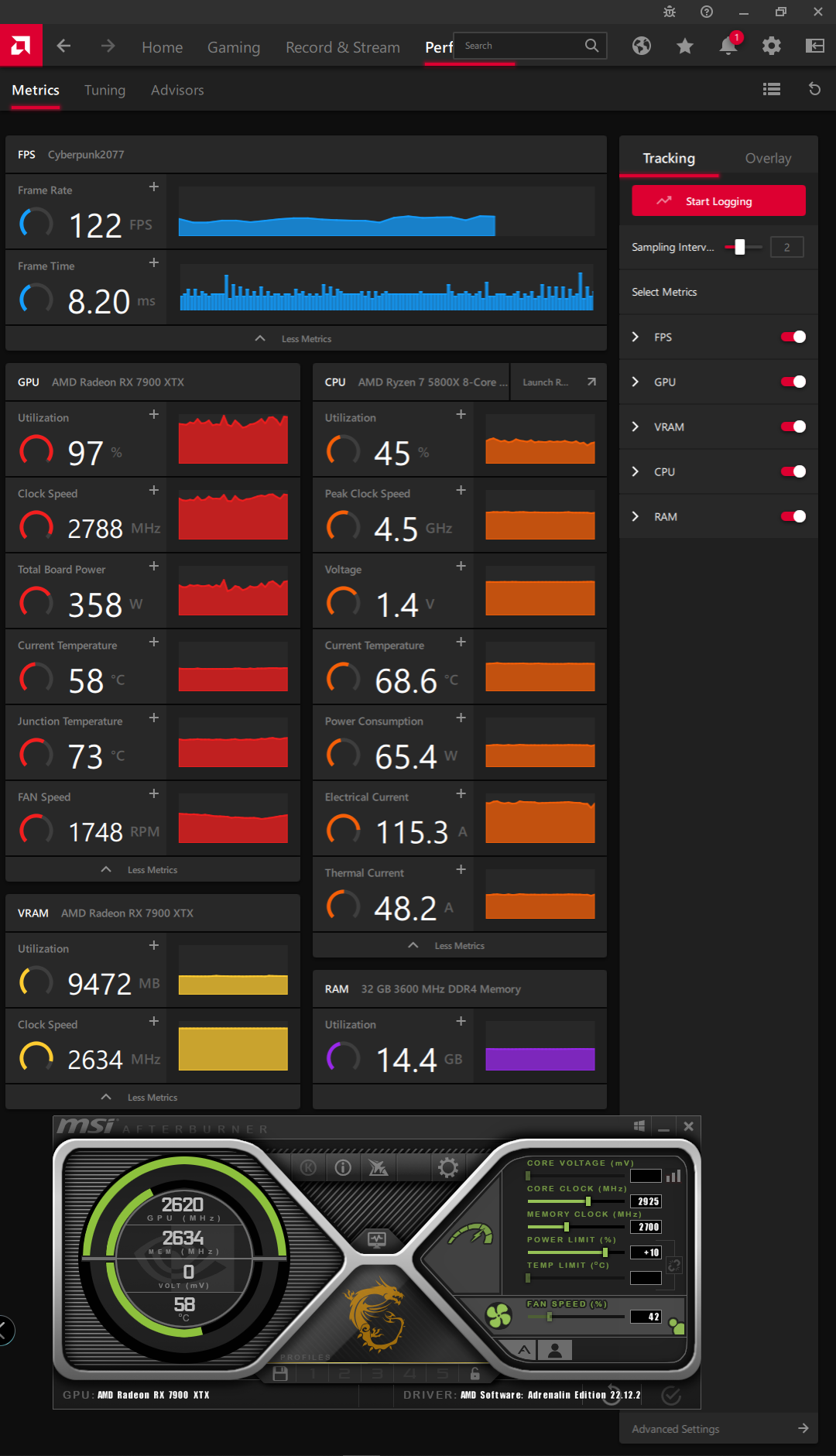Toggle Afterburner power-temp limit link
This screenshot has width=836, height=1456.
point(674,1266)
